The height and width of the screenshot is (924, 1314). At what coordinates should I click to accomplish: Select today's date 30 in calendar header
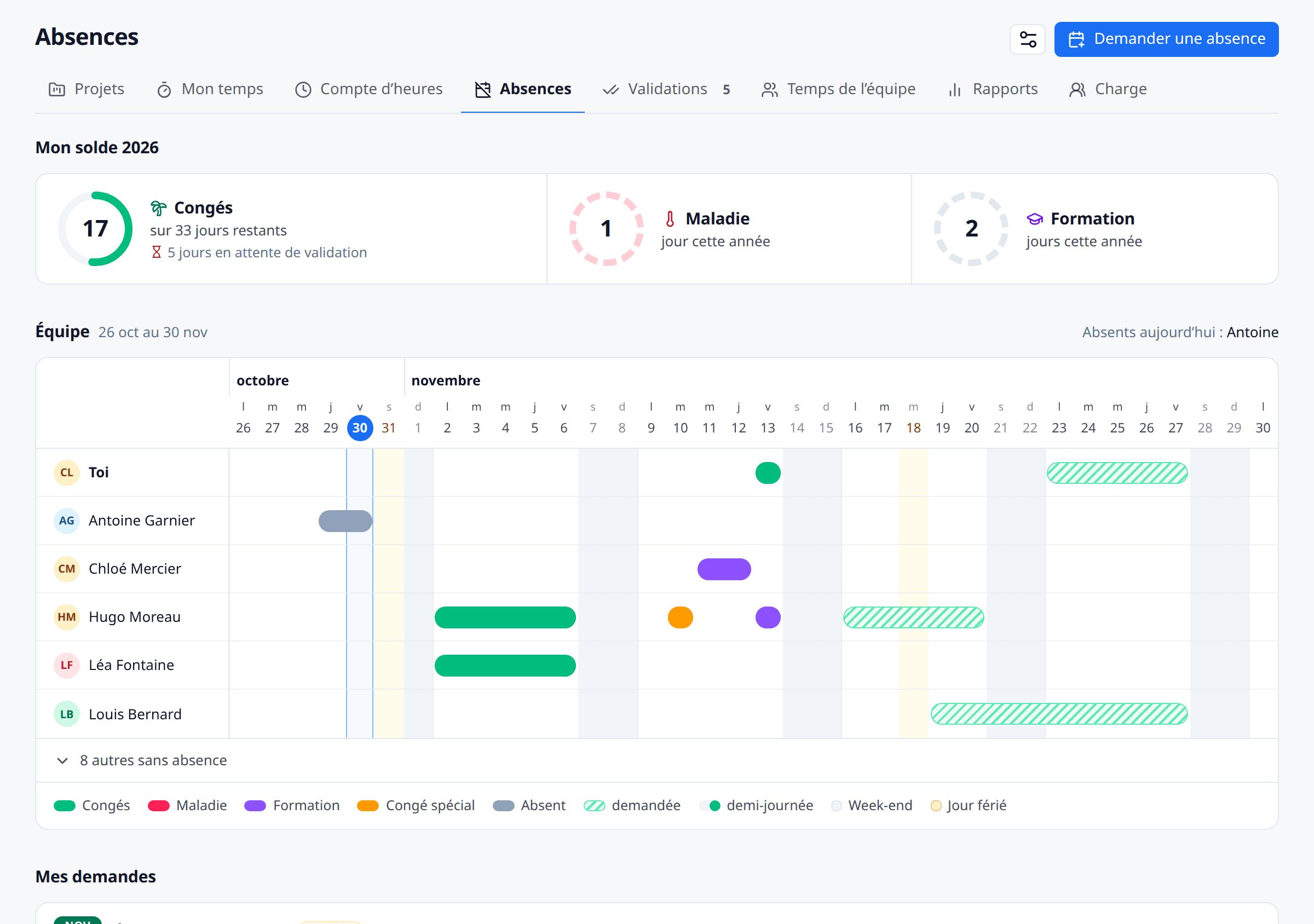tap(360, 428)
